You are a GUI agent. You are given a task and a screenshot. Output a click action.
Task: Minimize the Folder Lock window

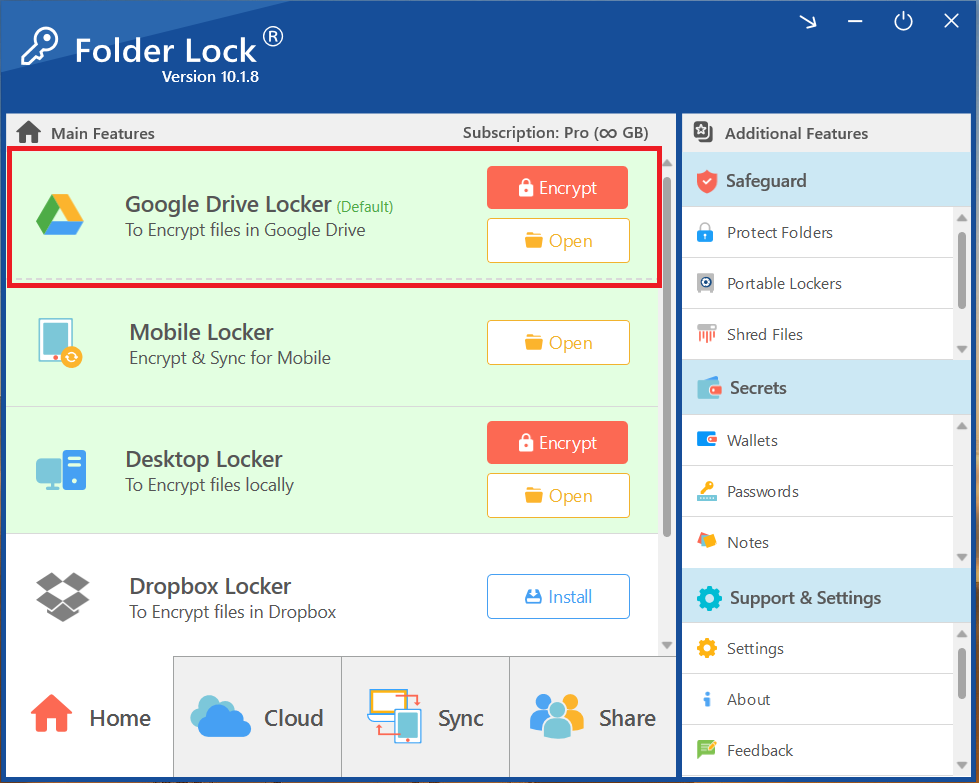(855, 22)
